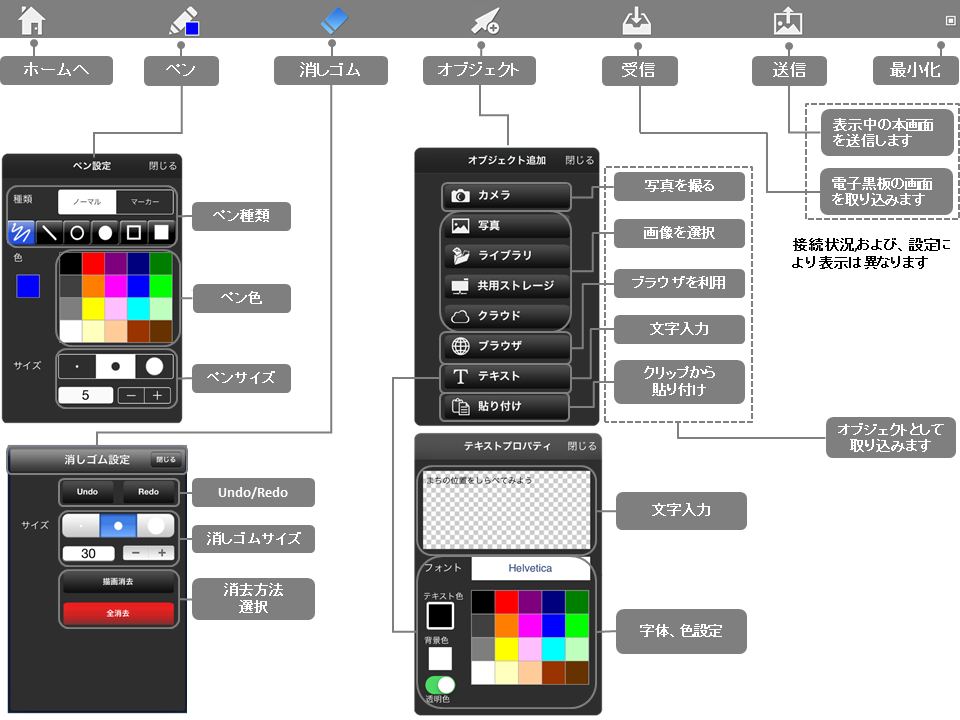This screenshot has width=960, height=720.
Task: Click the Home icon in top toolbar
Action: click(32, 20)
